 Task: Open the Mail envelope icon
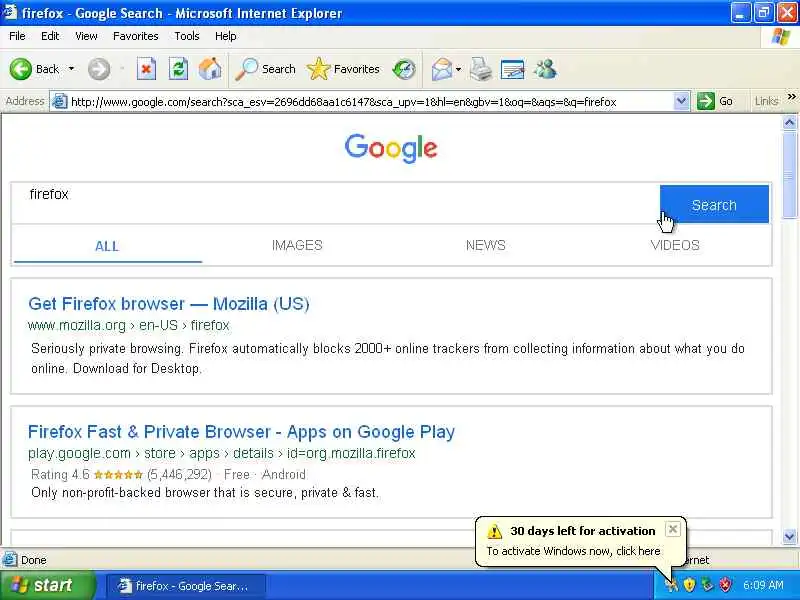click(442, 69)
